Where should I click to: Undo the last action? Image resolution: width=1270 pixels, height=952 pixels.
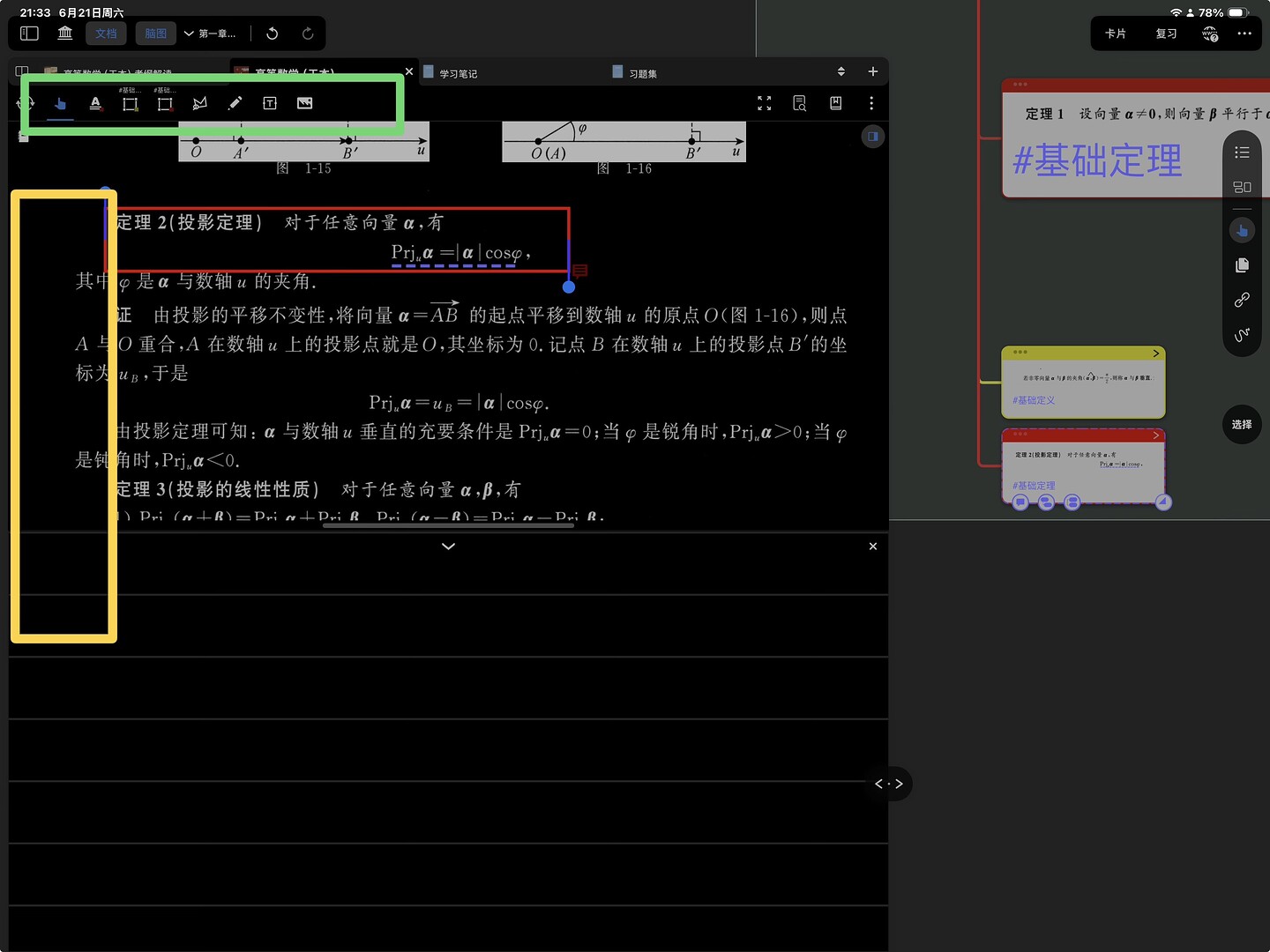273,33
